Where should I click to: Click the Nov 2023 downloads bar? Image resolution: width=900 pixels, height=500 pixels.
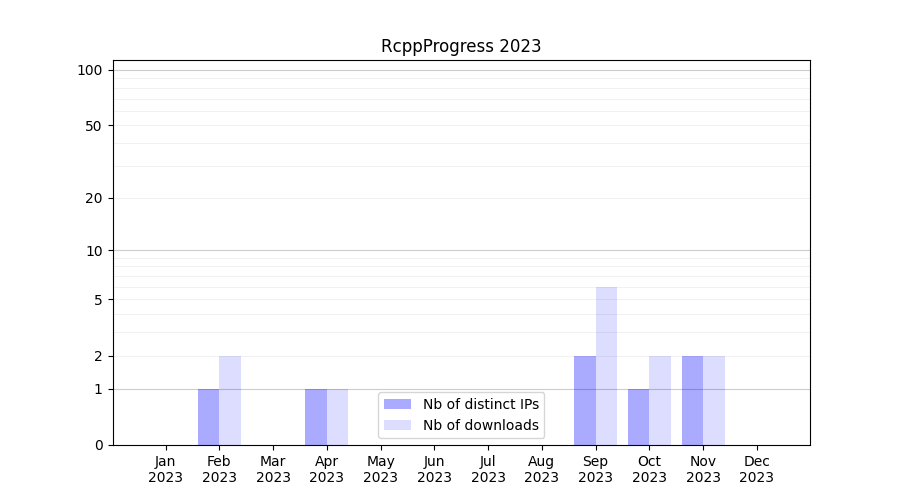[x=714, y=400]
